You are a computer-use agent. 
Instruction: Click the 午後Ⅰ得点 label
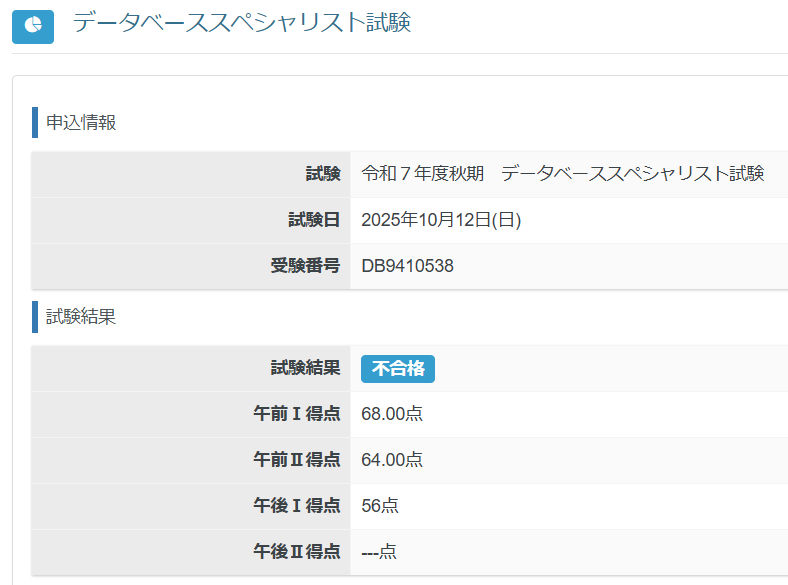(x=297, y=506)
